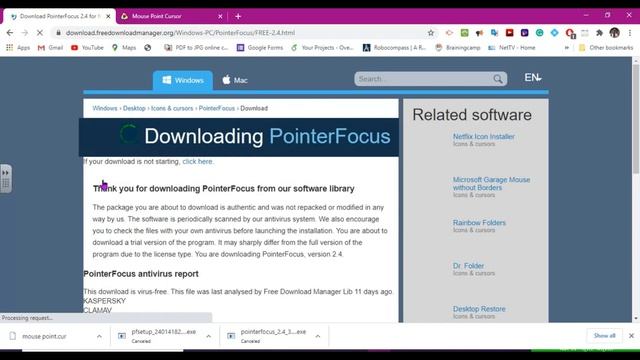The width and height of the screenshot is (640, 360).
Task: Bookmark this page with the star icon
Action: click(x=431, y=33)
